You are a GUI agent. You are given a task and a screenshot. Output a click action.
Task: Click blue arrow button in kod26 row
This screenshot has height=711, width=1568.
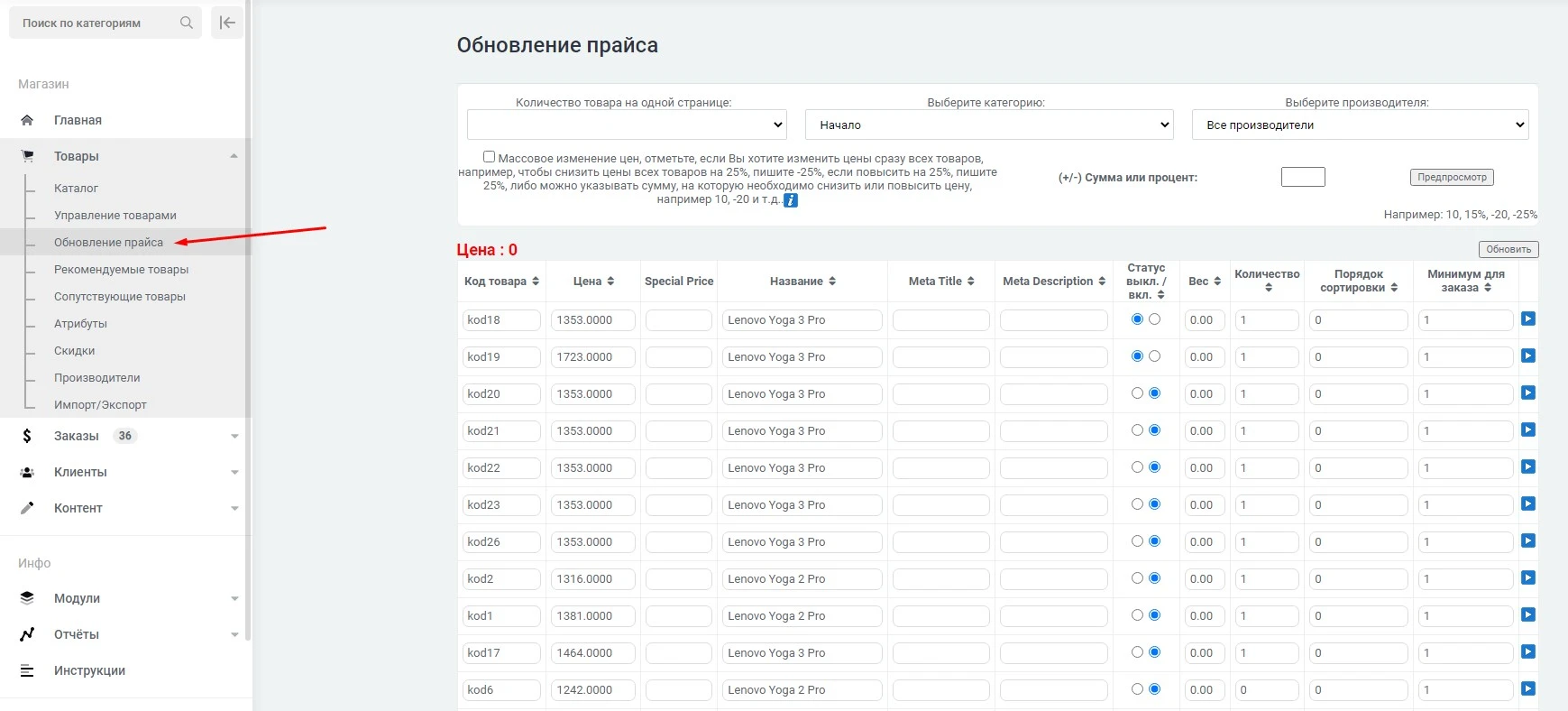click(1528, 540)
